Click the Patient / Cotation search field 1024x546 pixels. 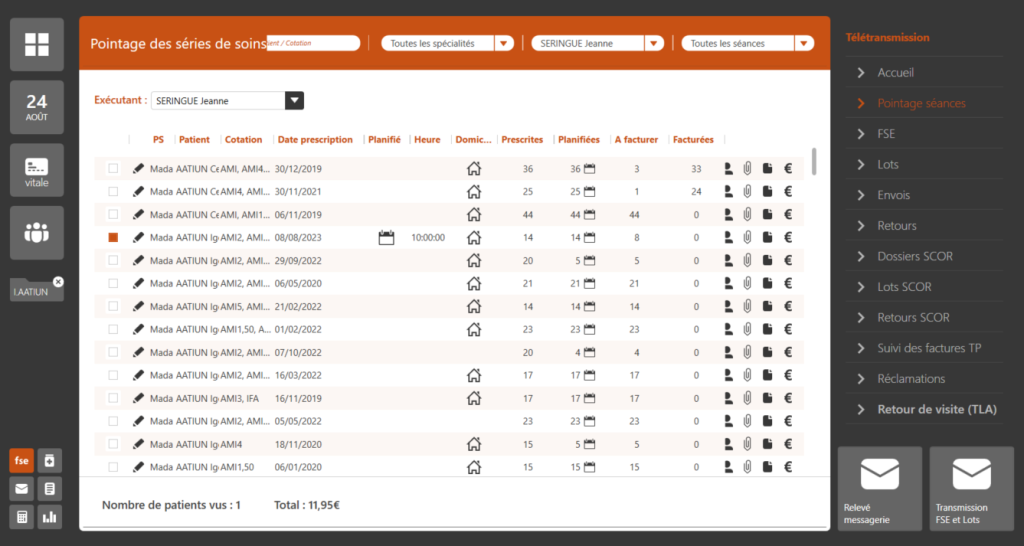click(x=314, y=43)
